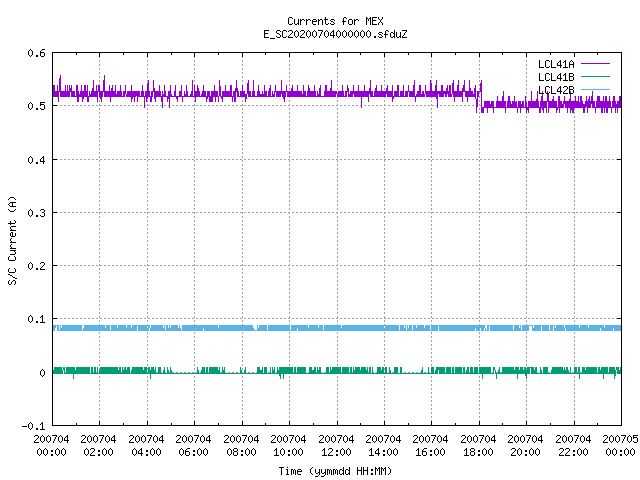The image size is (640, 480).
Task: Click the 18:00 x-axis tick label
Action: click(478, 452)
